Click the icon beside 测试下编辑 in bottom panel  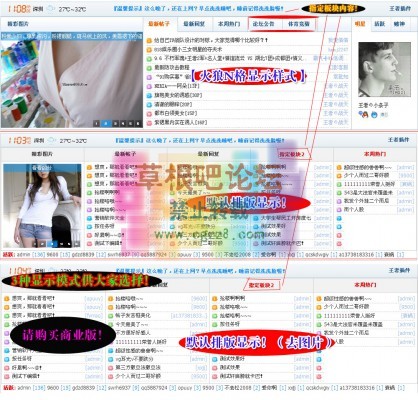coord(7,376)
